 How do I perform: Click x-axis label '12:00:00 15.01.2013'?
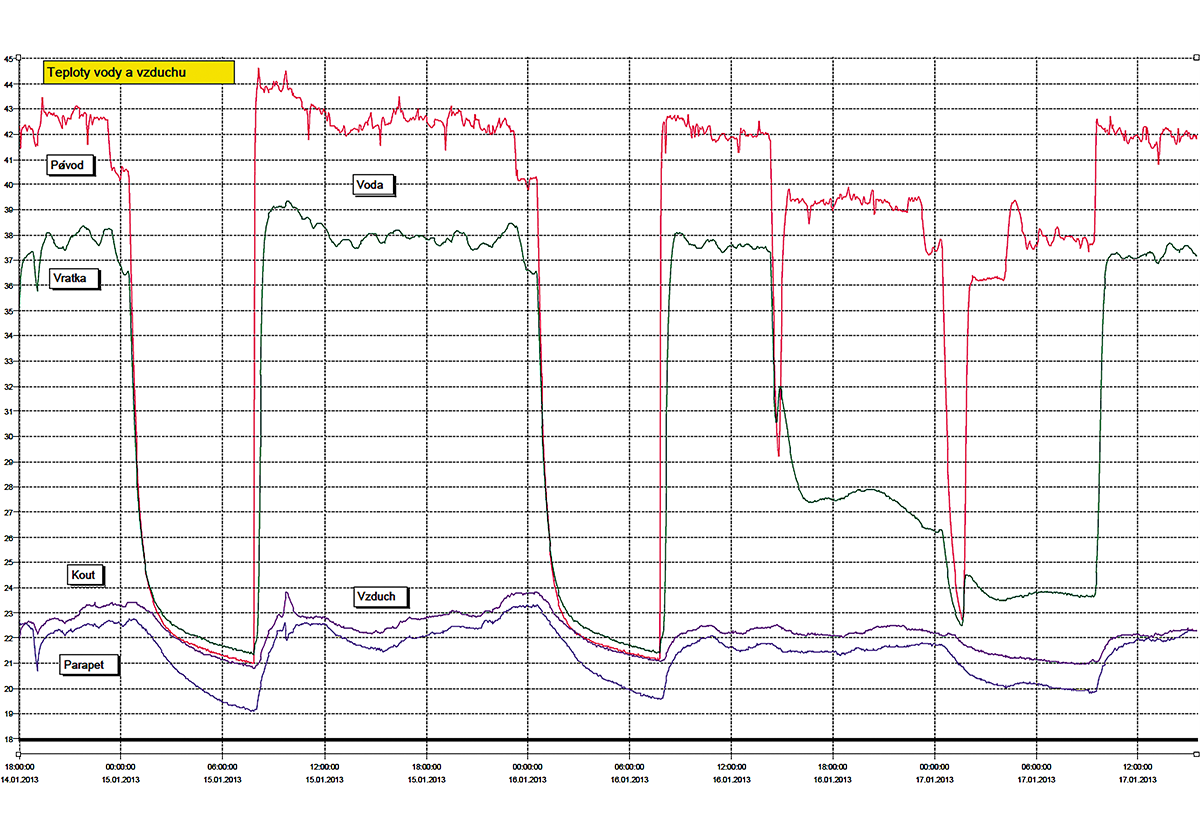pyautogui.click(x=324, y=771)
